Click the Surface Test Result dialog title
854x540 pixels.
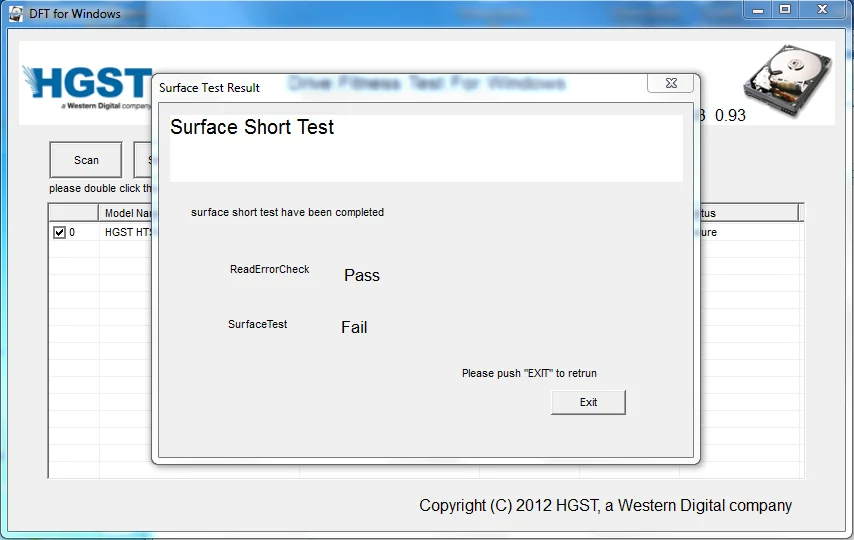[x=209, y=88]
